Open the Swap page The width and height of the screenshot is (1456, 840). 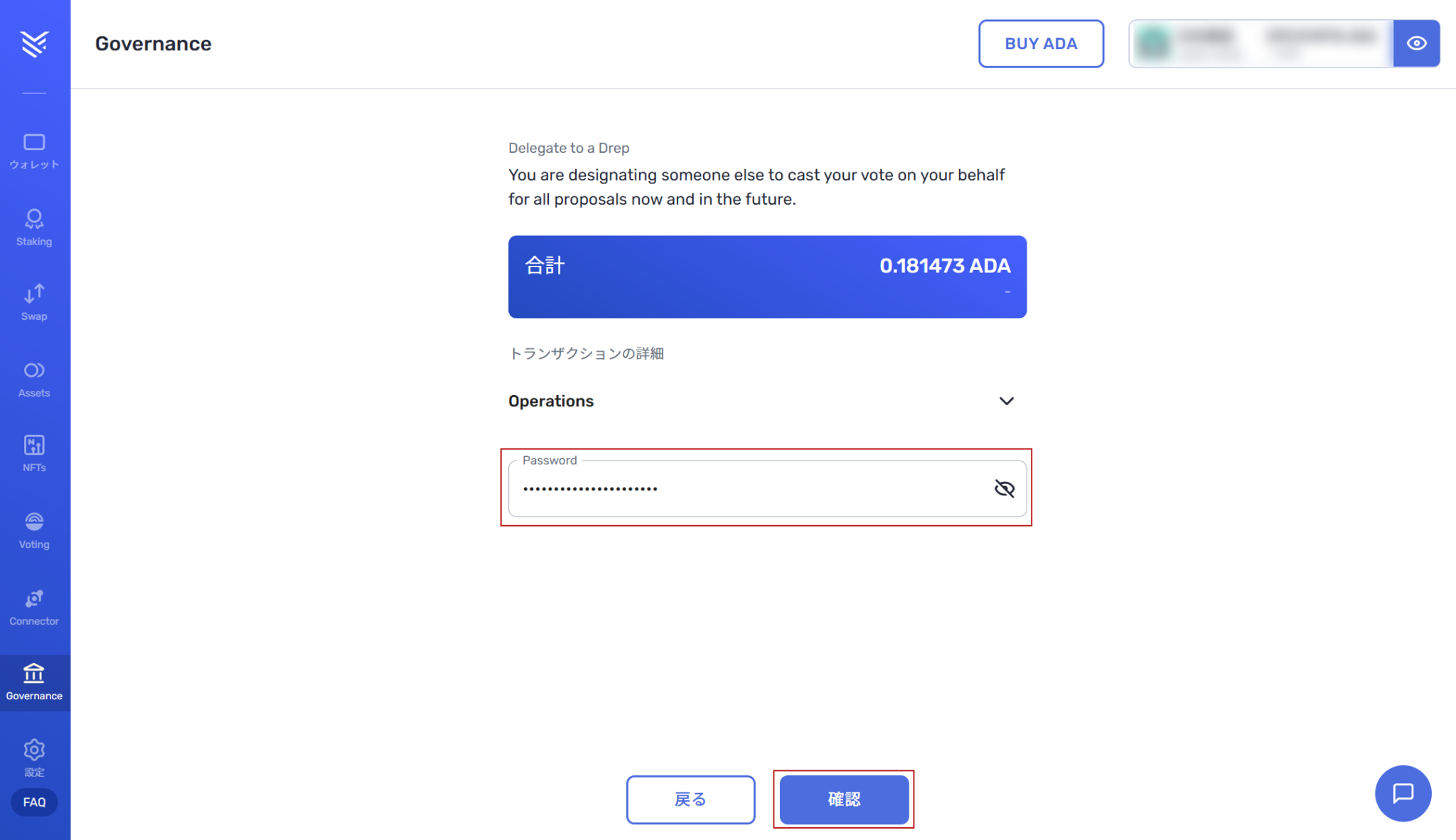pyautogui.click(x=34, y=301)
